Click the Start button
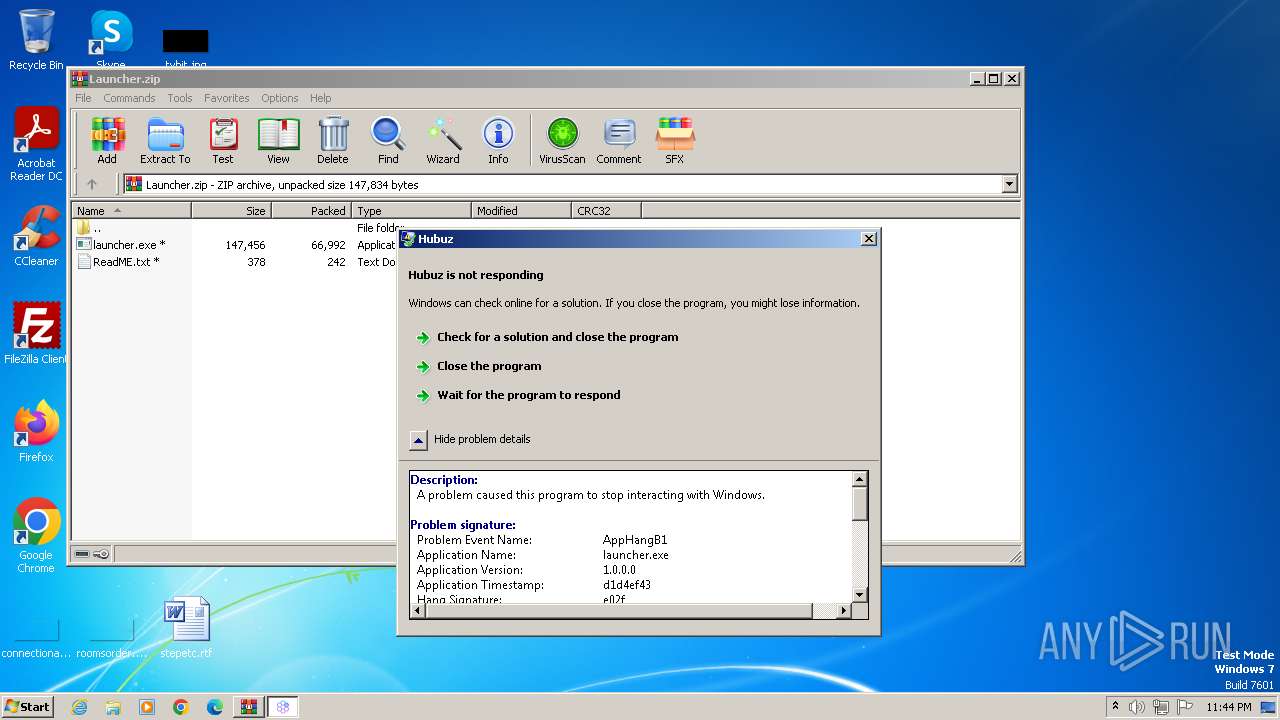 point(28,706)
